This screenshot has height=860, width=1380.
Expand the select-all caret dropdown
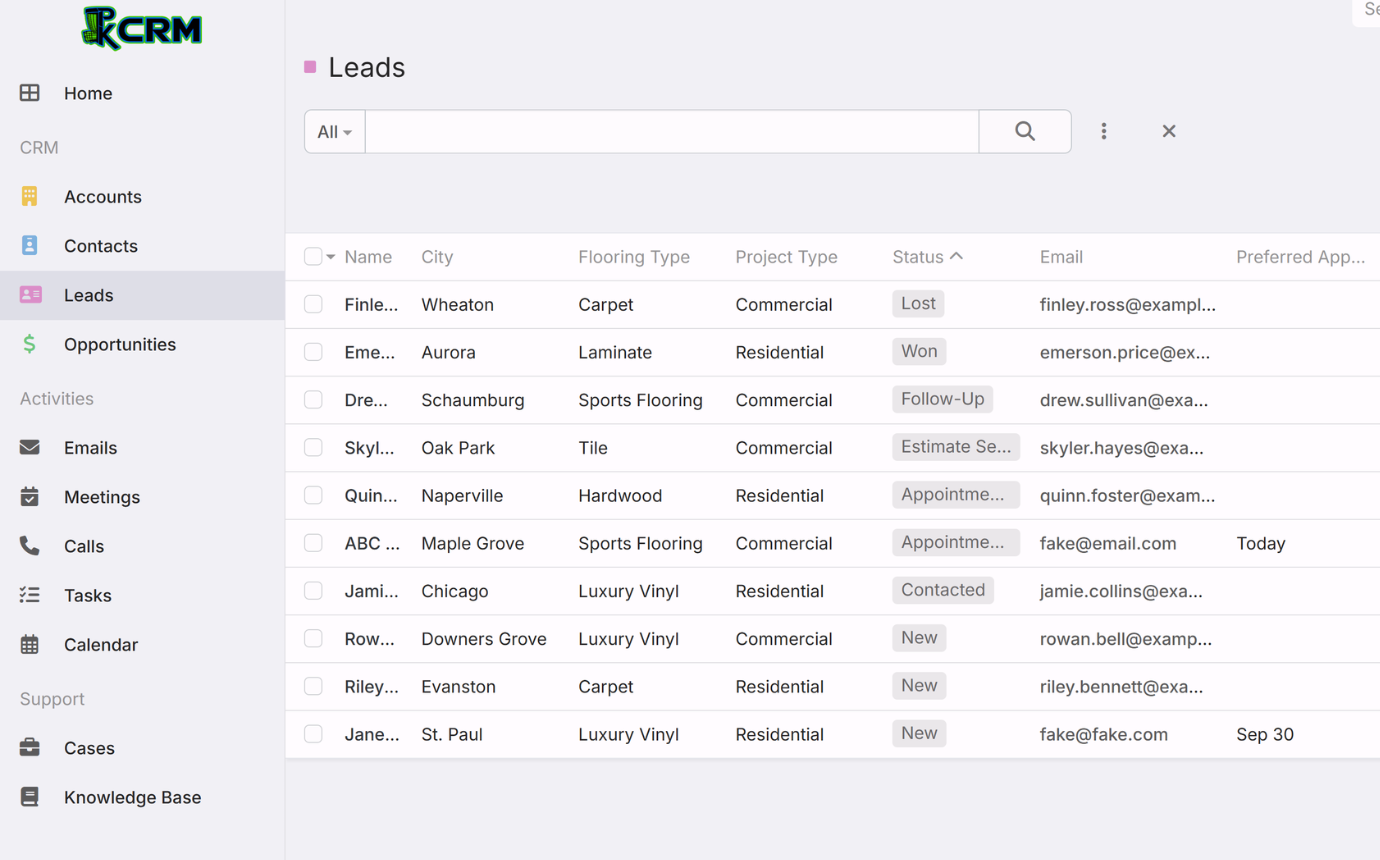point(331,257)
